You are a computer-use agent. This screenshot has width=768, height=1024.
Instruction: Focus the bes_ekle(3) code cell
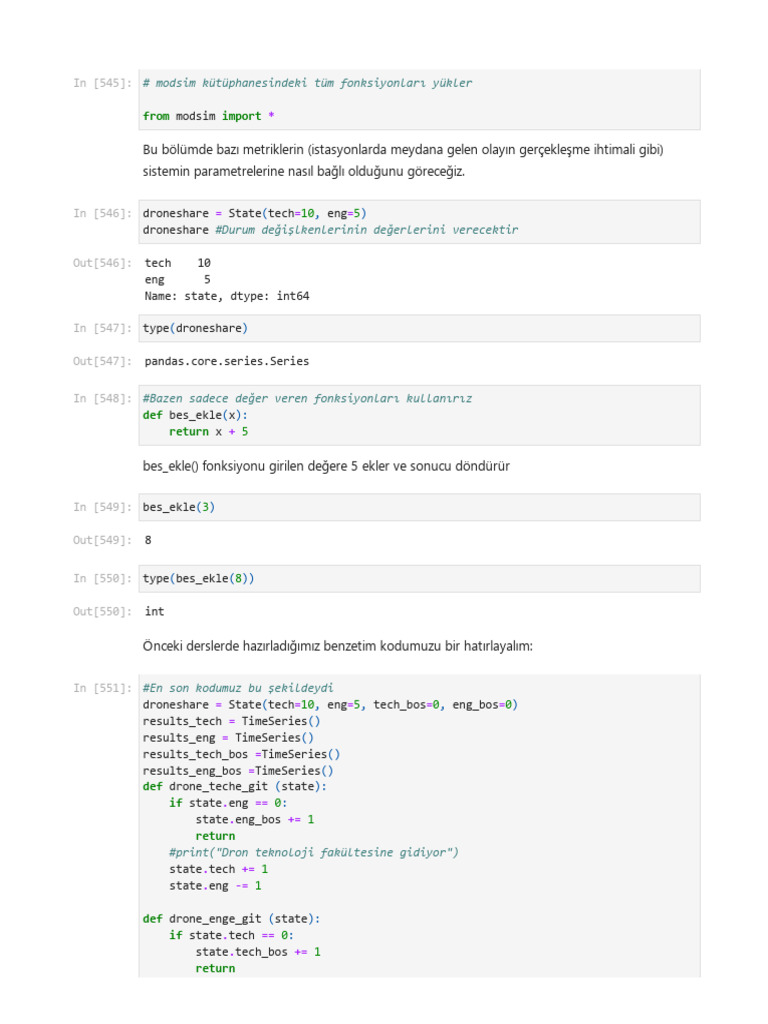420,507
